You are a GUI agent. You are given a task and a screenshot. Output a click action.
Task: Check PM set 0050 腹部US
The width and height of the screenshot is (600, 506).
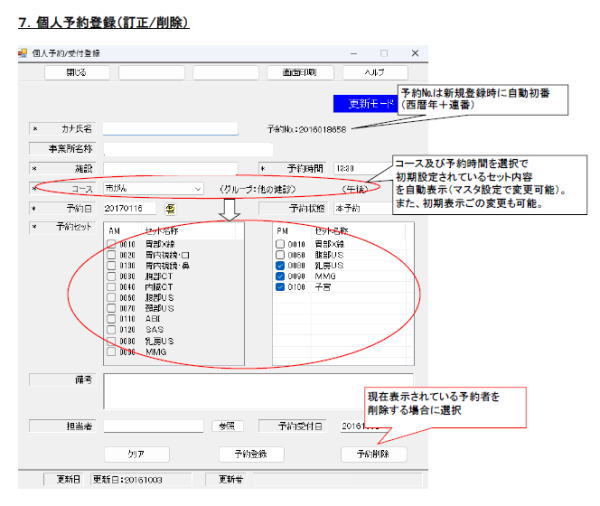280,255
